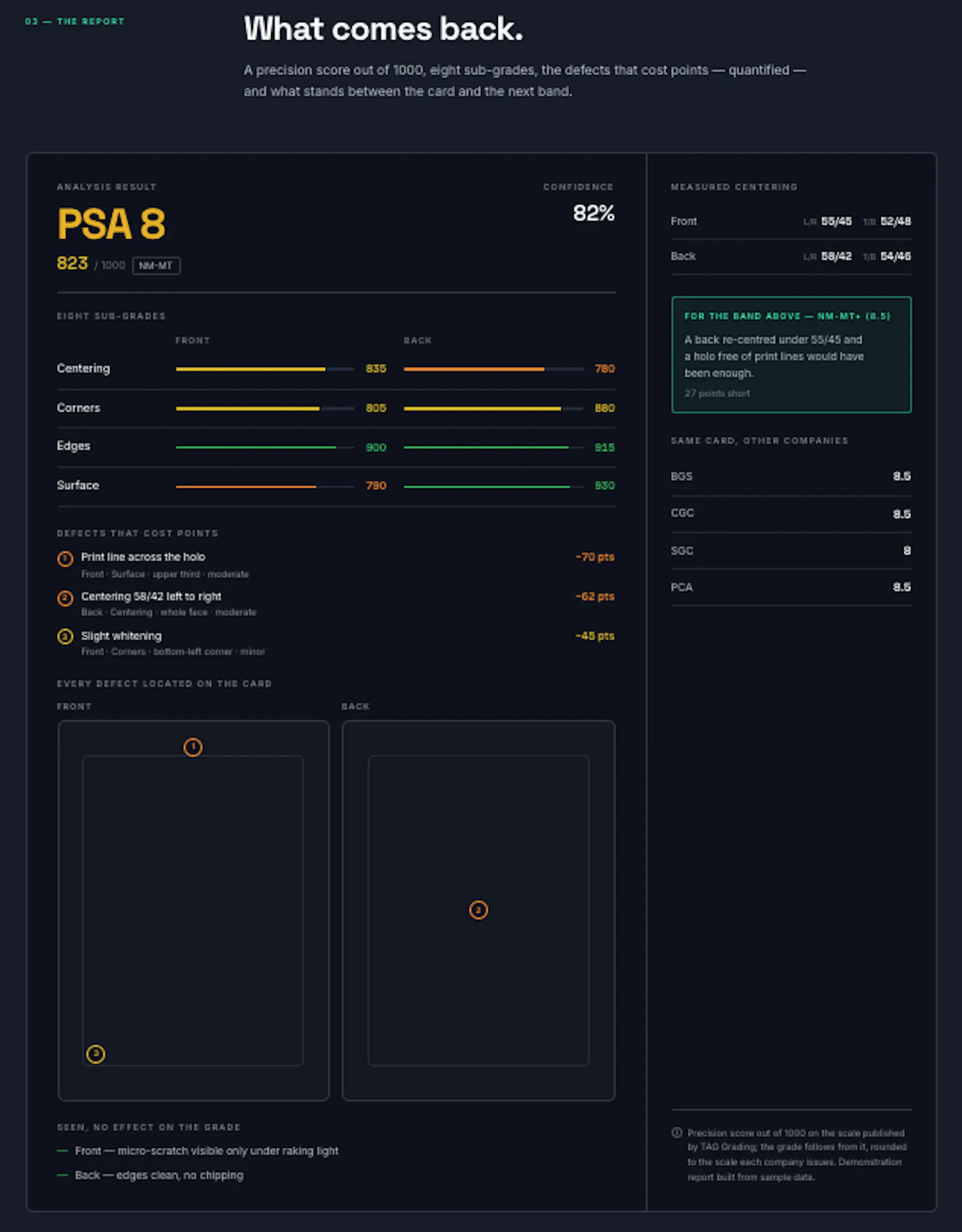Viewport: 962px width, 1232px height.
Task: Click the back Edges bar at 915
Action: pos(493,447)
